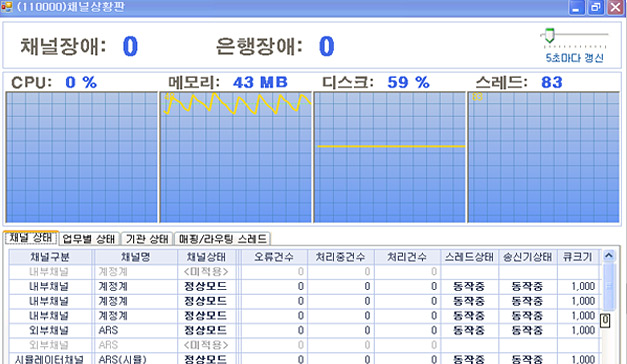Screen dimensions: 627x364
Task: Select 스레드상태 동작중 in the 외부채널 ARS row
Action: [x=469, y=330]
